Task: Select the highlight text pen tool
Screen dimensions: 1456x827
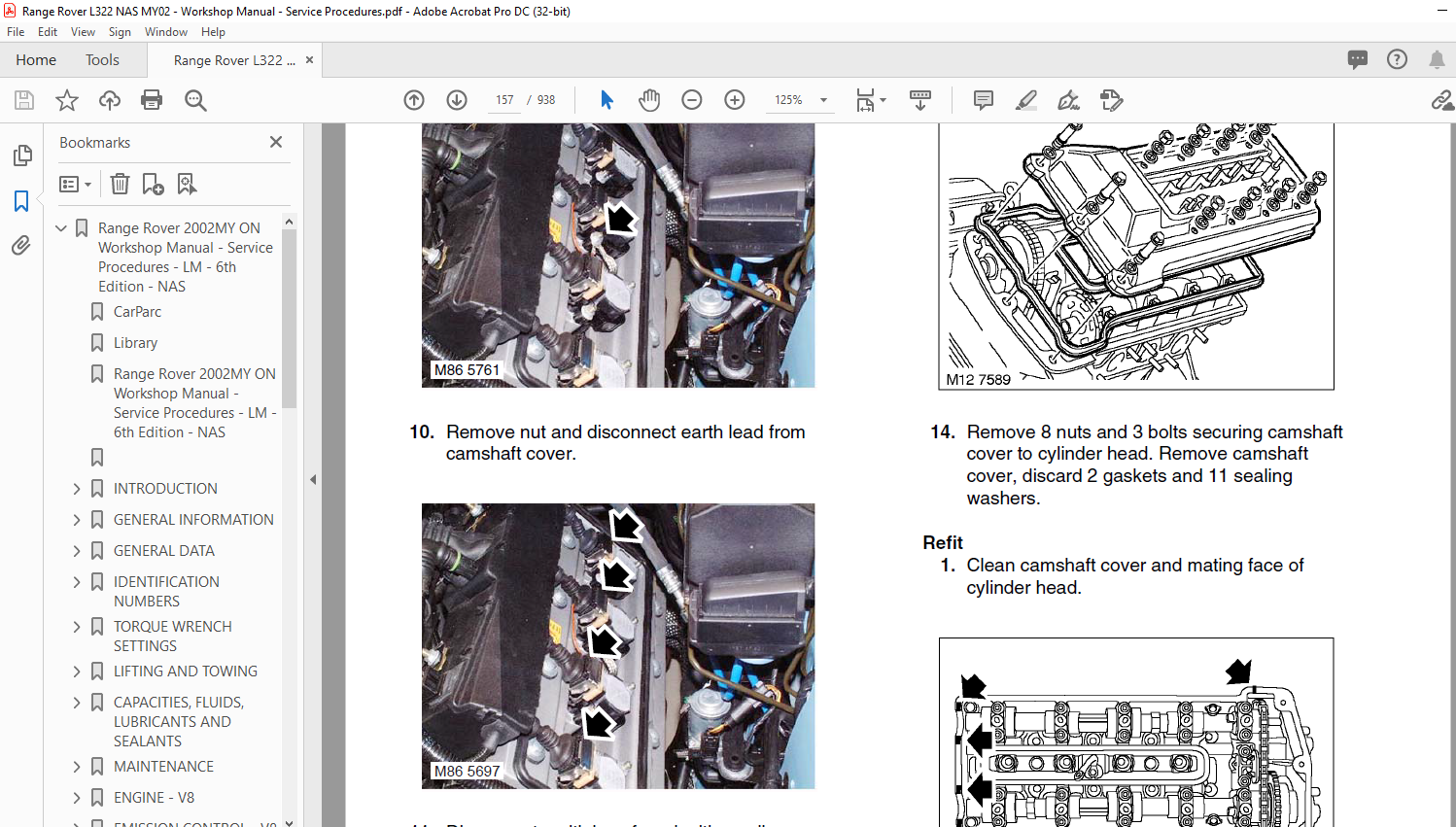Action: 1026,100
